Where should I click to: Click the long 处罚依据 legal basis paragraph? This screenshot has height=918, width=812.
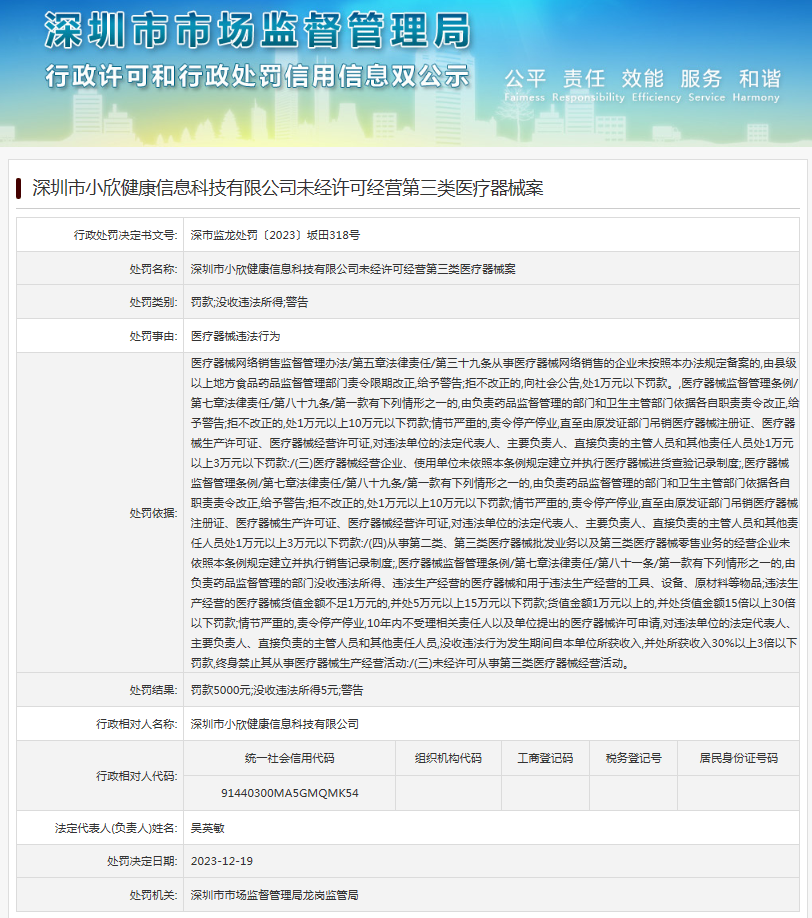pyautogui.click(x=494, y=513)
